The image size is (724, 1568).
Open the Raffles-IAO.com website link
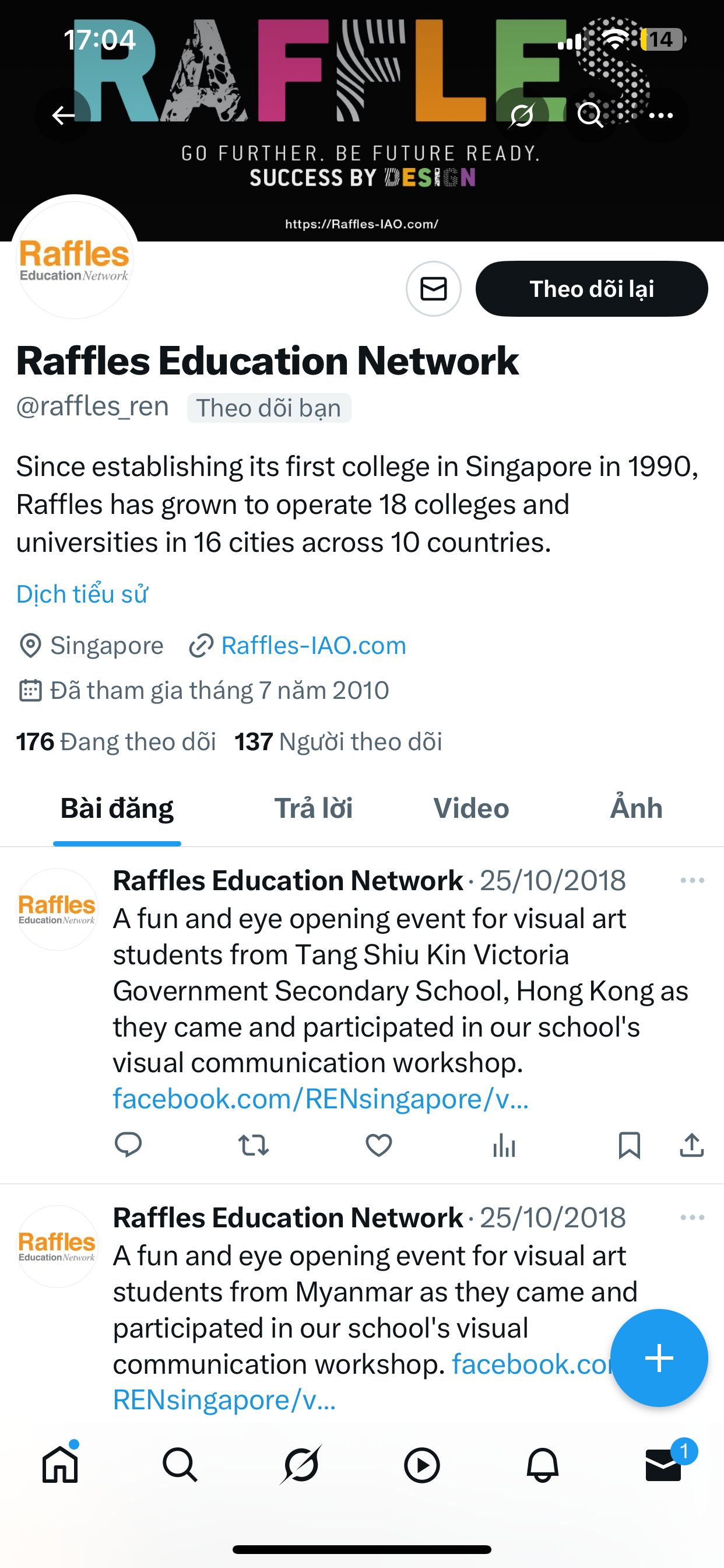[314, 645]
